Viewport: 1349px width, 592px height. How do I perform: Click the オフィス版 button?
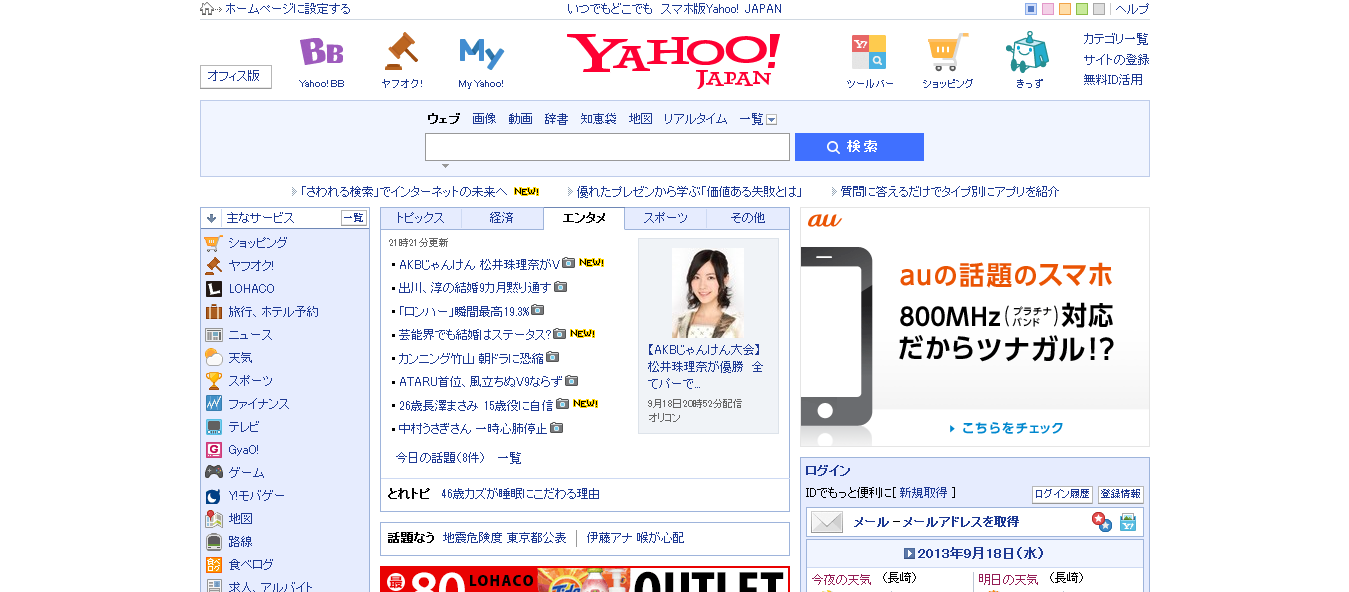coord(236,76)
